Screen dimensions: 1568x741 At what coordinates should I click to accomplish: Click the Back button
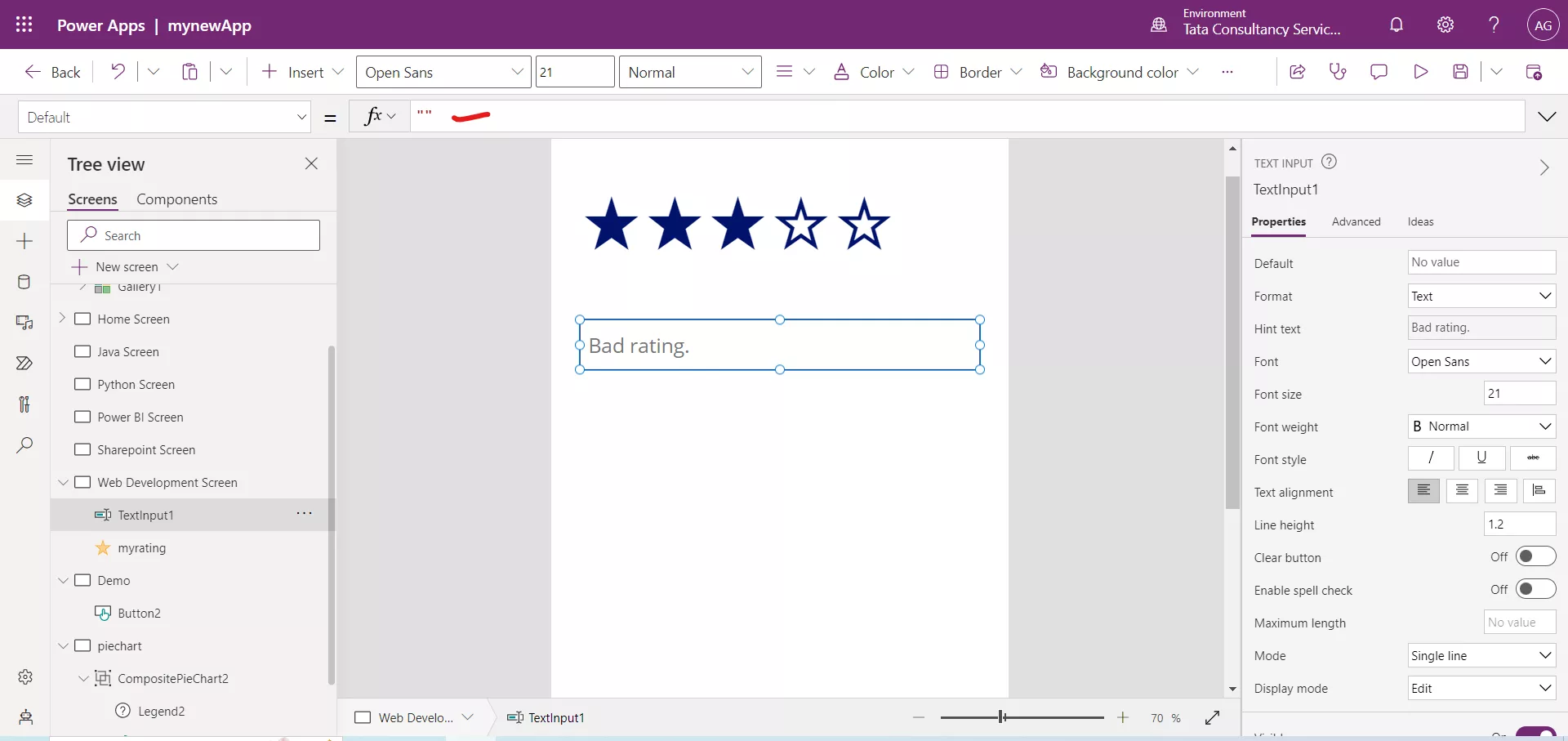[x=51, y=71]
